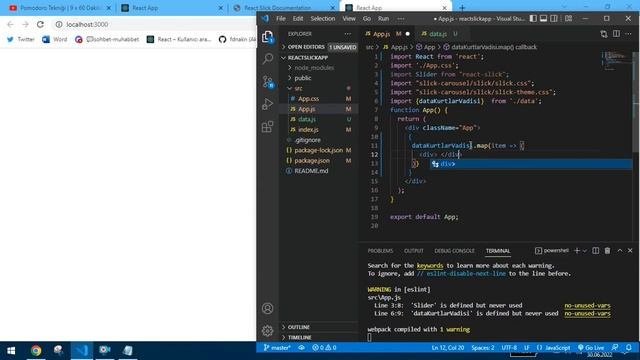
Task: Select the App.js editor tab
Action: (387, 34)
